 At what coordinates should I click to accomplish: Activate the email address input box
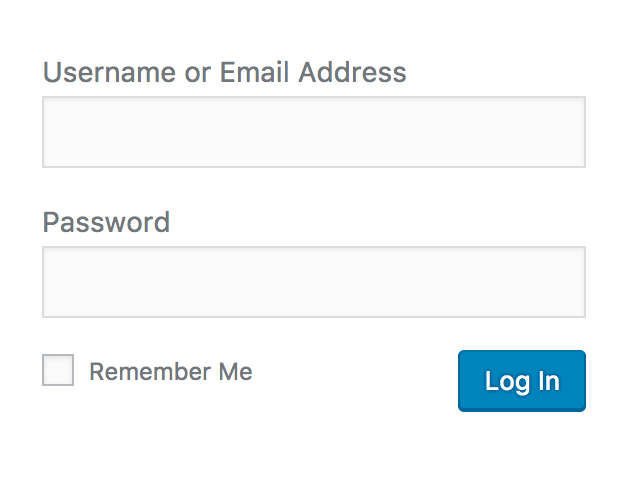313,132
